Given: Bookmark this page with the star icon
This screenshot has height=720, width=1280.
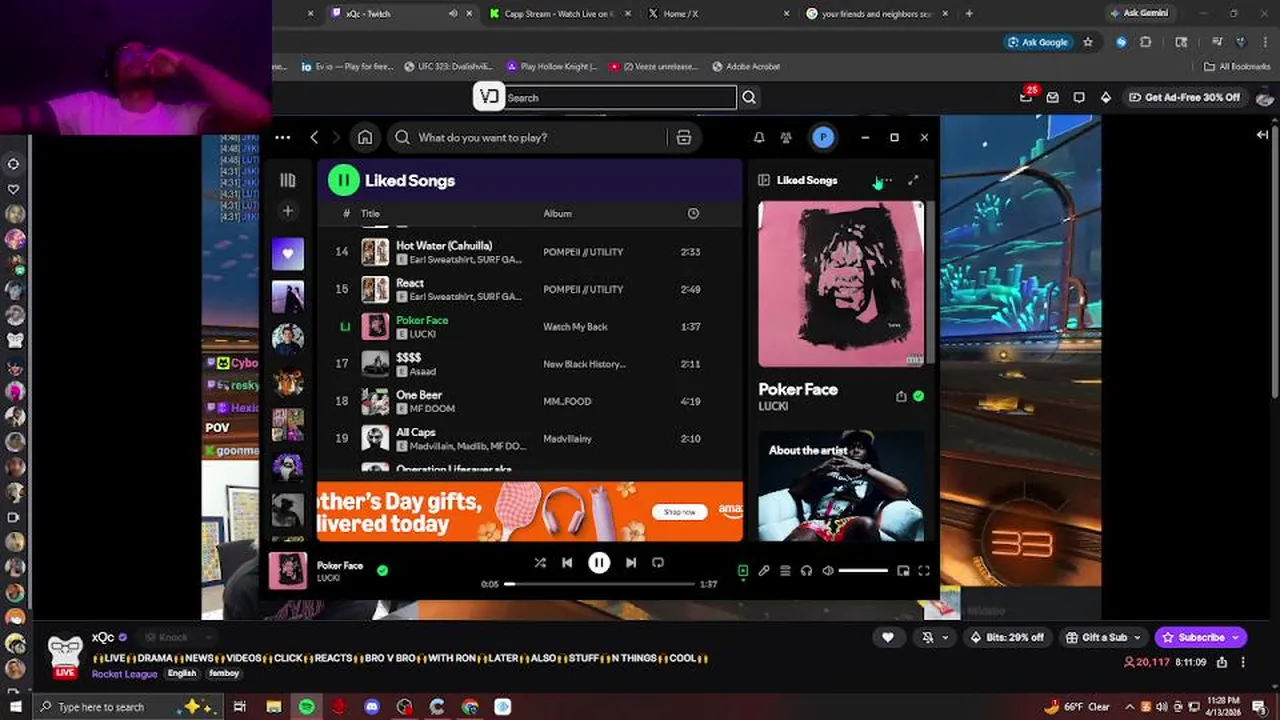Looking at the screenshot, I should [x=1088, y=42].
